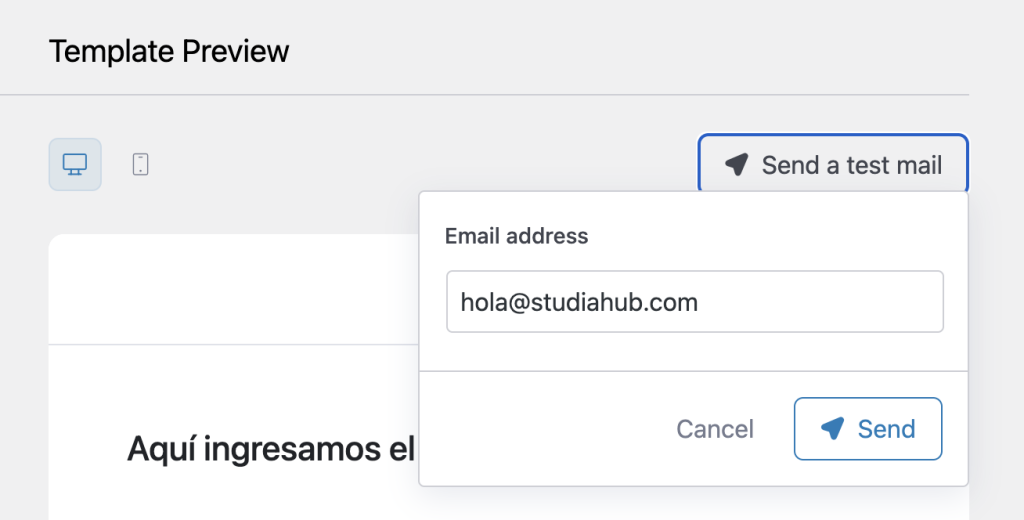1024x520 pixels.
Task: Cancel the test mail dialog
Action: point(715,429)
